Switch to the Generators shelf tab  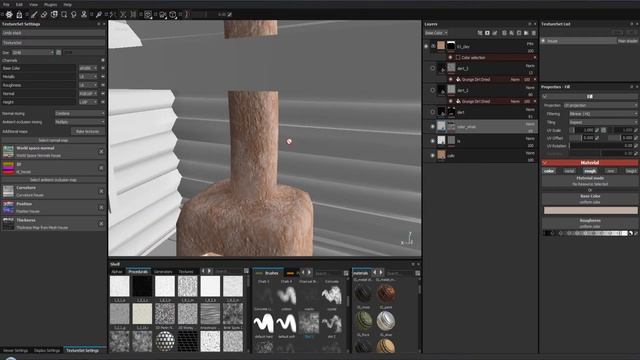click(x=163, y=271)
